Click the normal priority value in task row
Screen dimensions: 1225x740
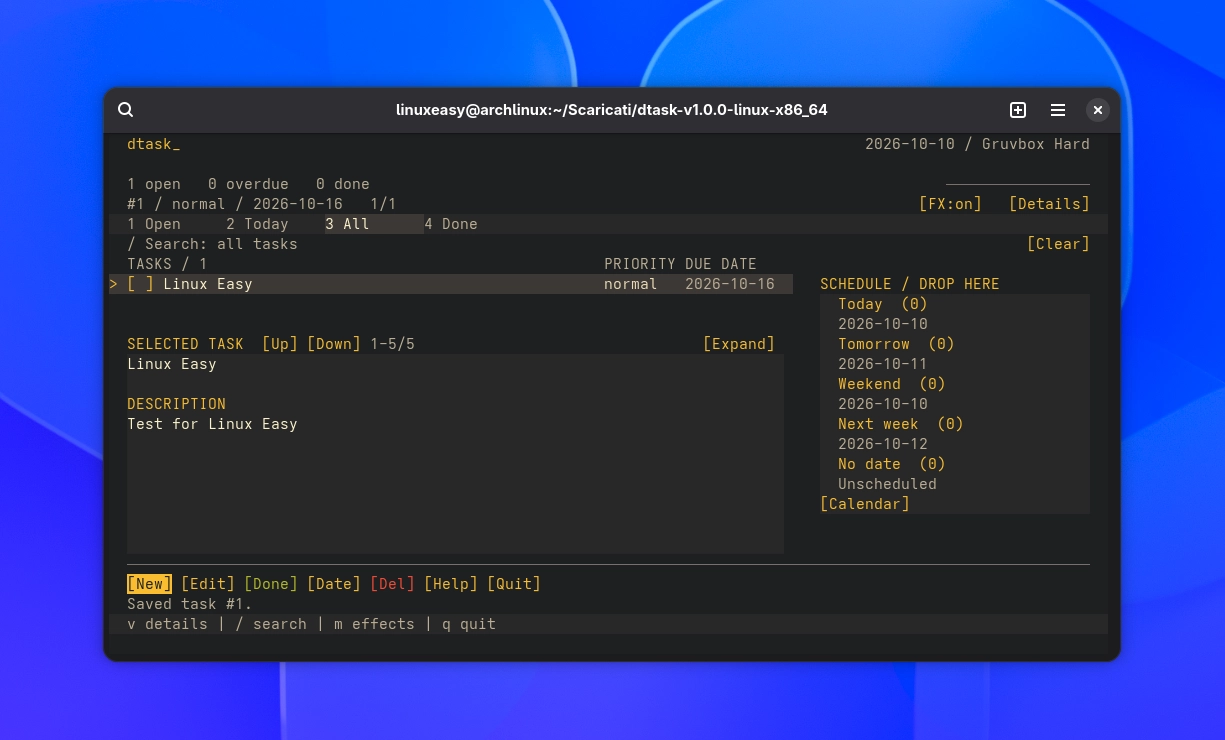(631, 284)
